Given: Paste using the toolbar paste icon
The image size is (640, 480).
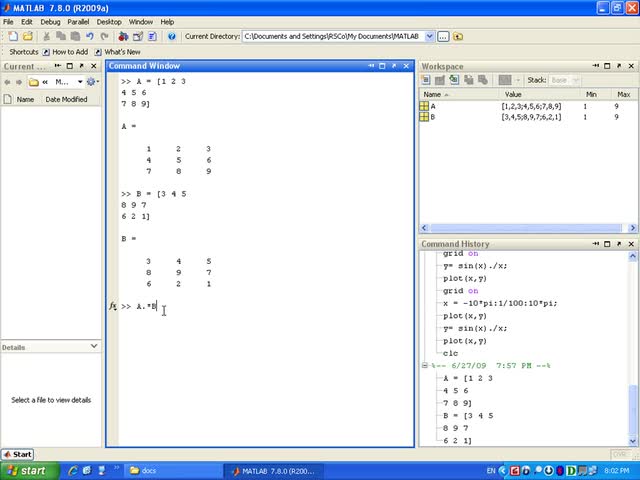Looking at the screenshot, I should [x=75, y=36].
